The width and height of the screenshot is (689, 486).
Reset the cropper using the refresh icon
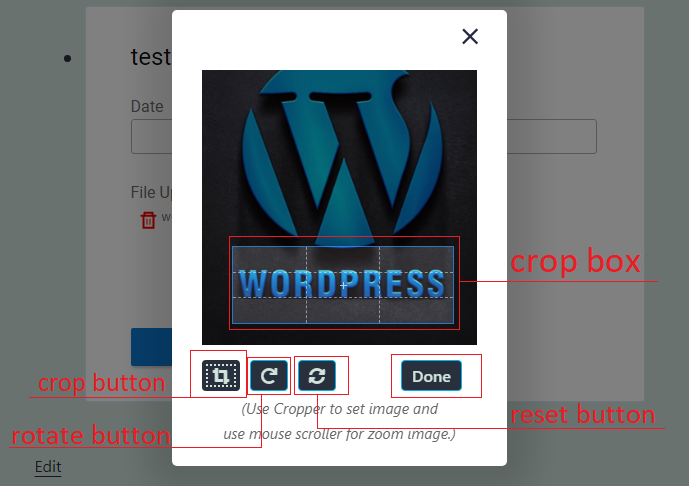[x=317, y=376]
